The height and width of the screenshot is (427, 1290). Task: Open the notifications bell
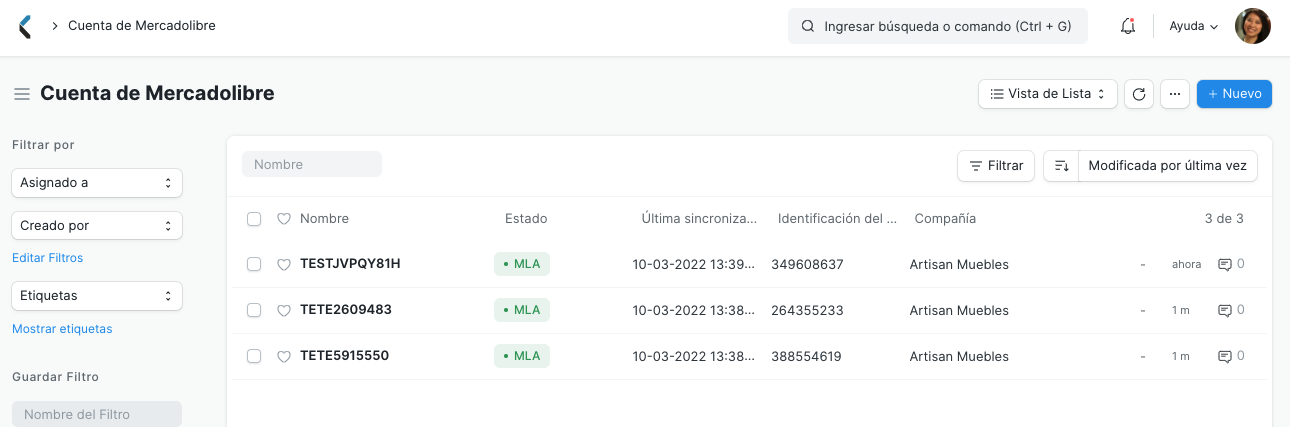(1128, 26)
